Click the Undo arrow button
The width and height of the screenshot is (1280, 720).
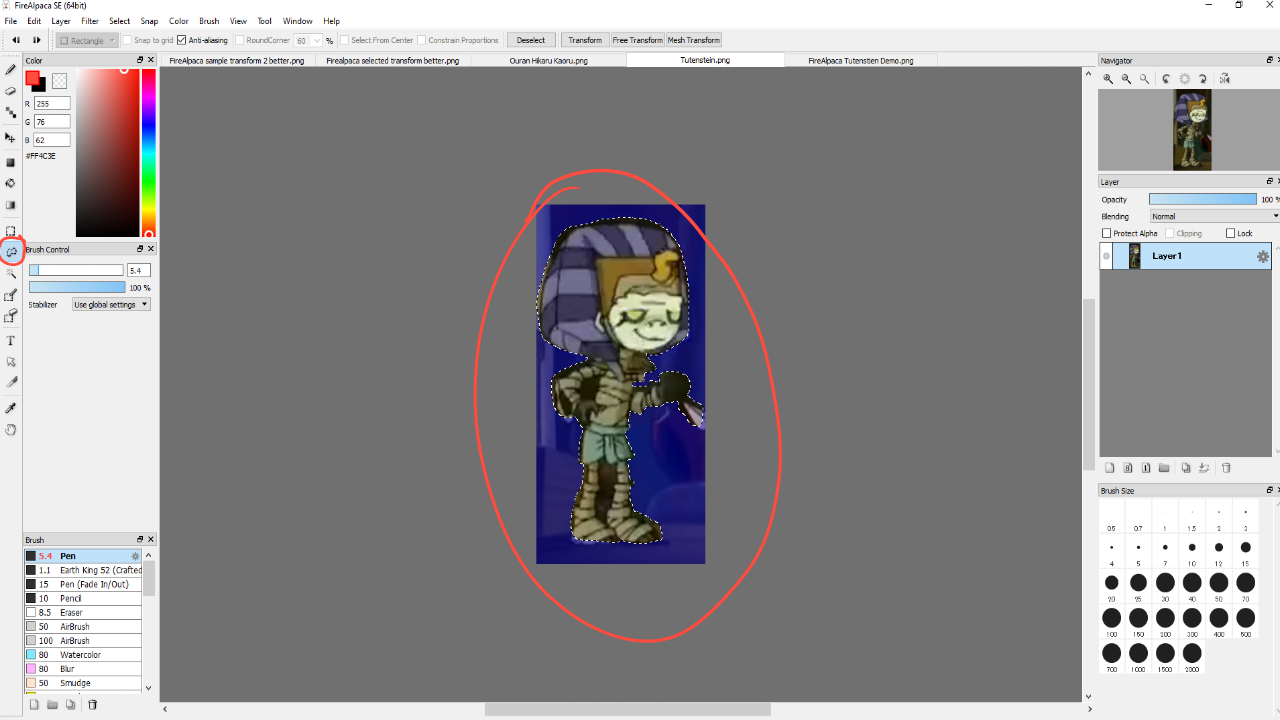[x=16, y=41]
